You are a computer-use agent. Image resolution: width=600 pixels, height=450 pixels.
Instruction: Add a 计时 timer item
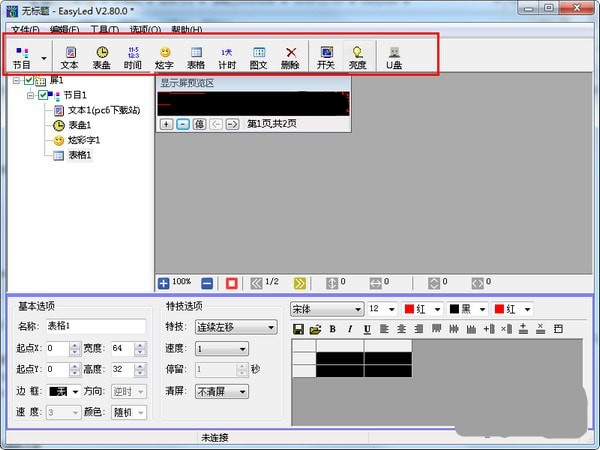(227, 57)
